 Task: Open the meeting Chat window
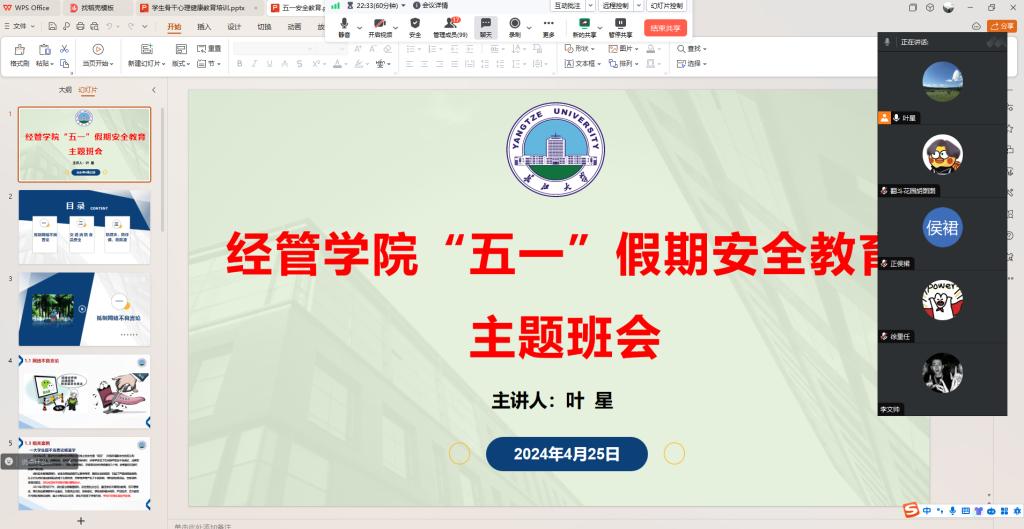click(x=485, y=24)
